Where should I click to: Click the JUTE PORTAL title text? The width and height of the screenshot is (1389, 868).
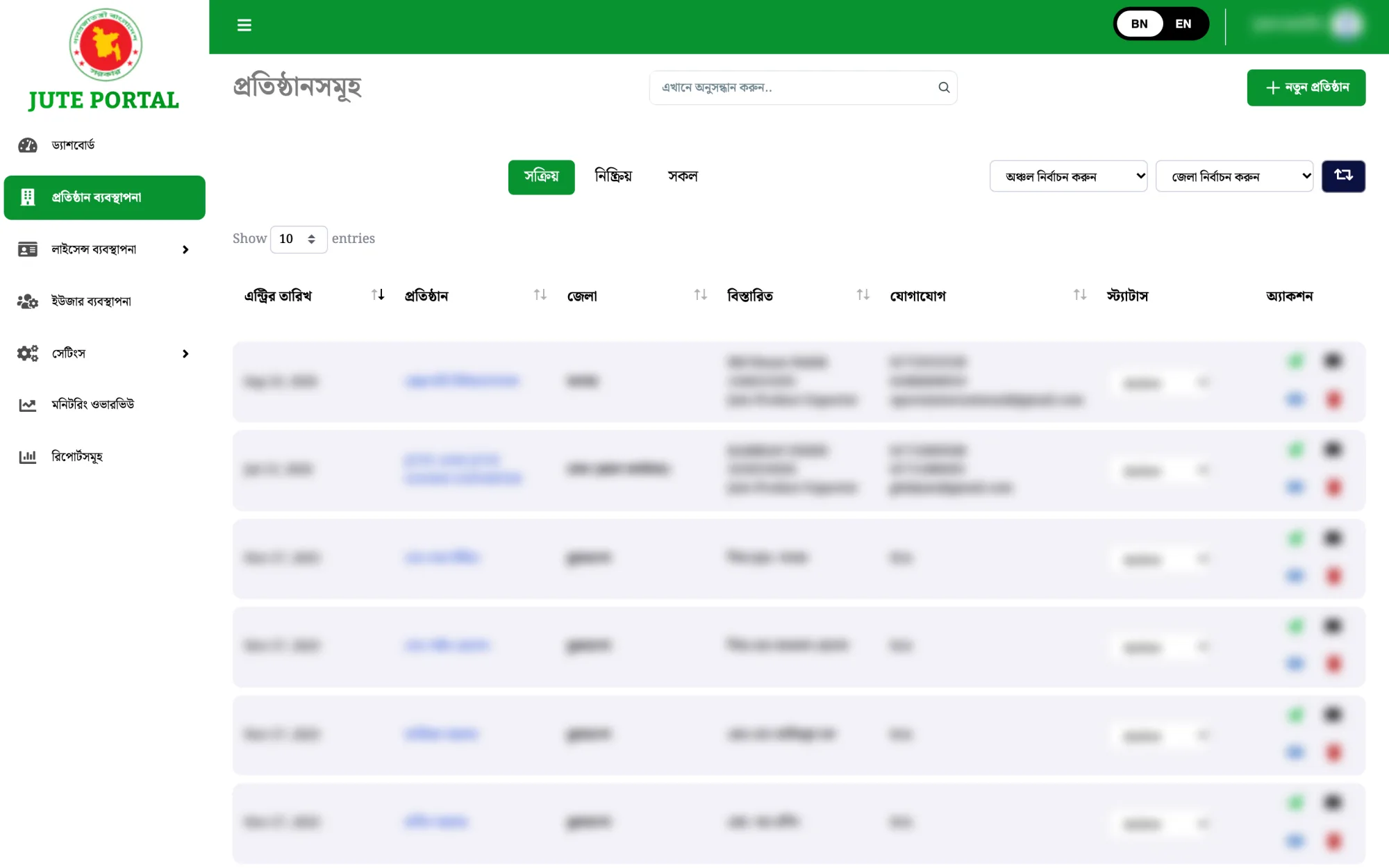(x=103, y=101)
